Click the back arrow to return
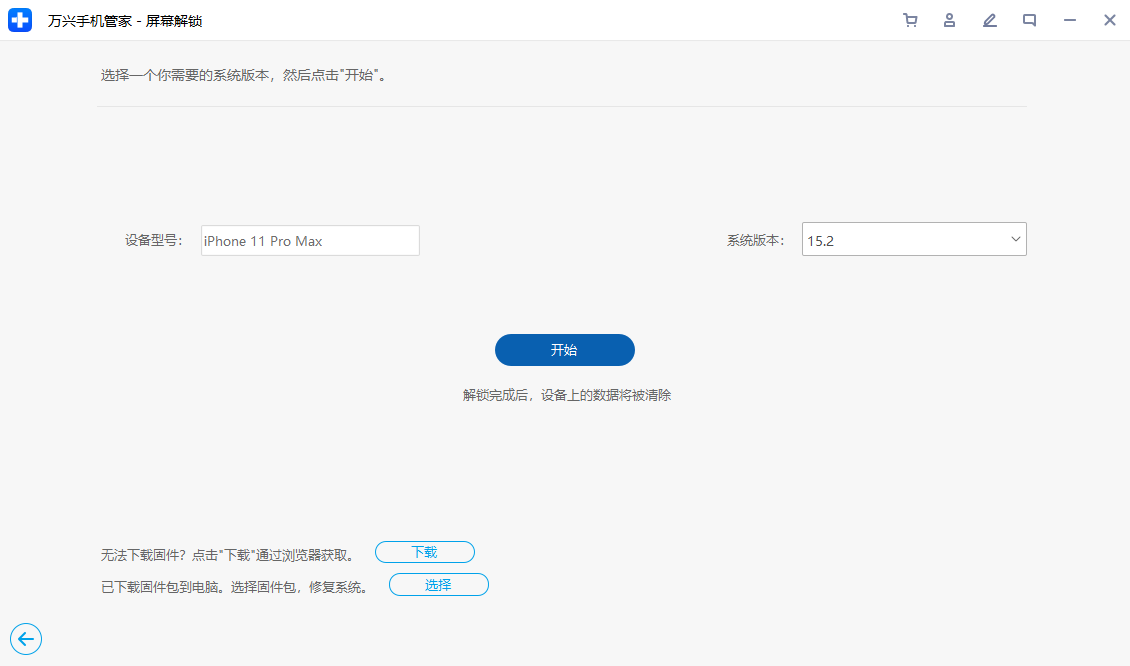Image resolution: width=1130 pixels, height=666 pixels. point(26,639)
